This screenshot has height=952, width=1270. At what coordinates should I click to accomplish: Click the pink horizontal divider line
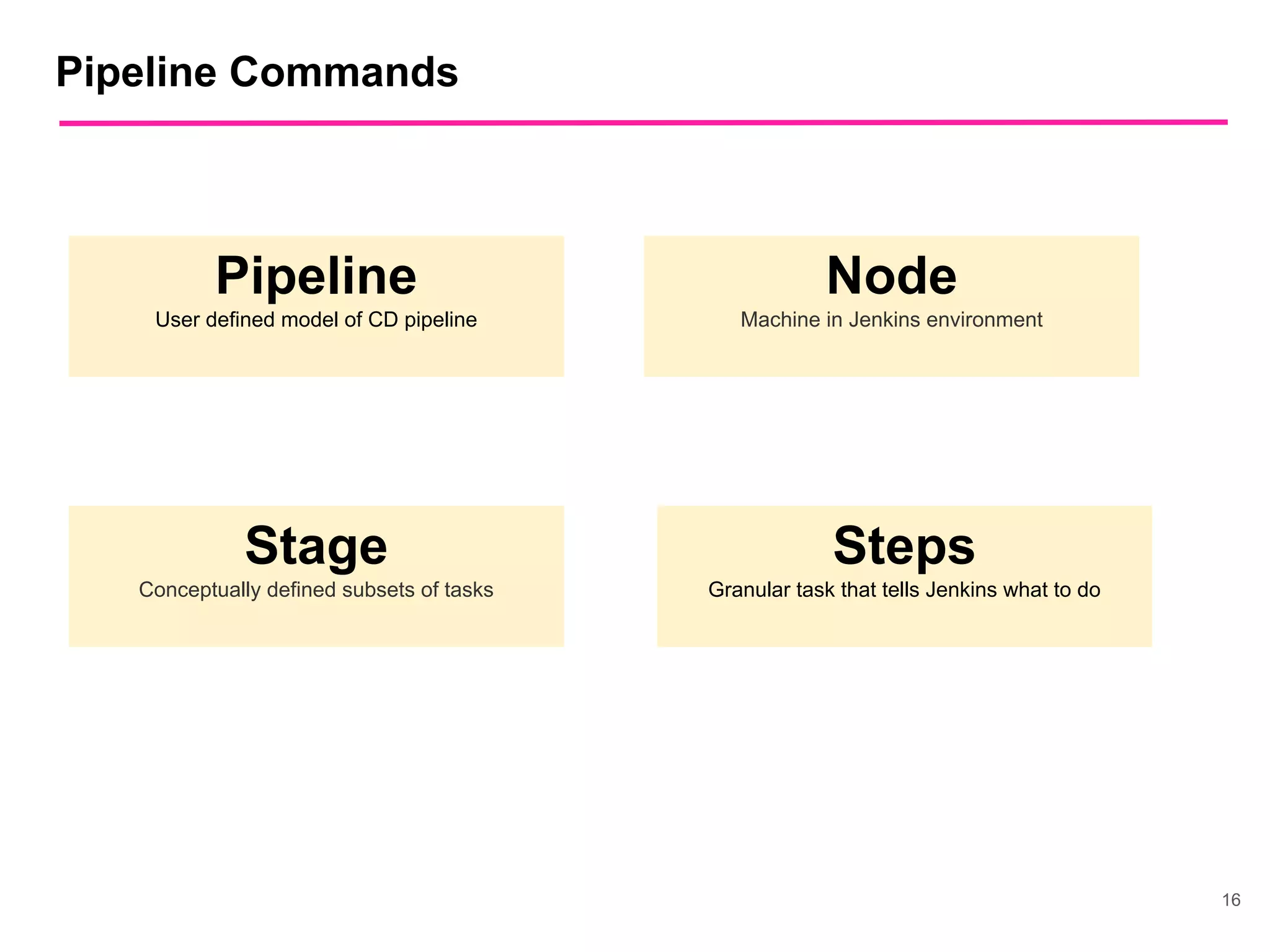pos(643,123)
